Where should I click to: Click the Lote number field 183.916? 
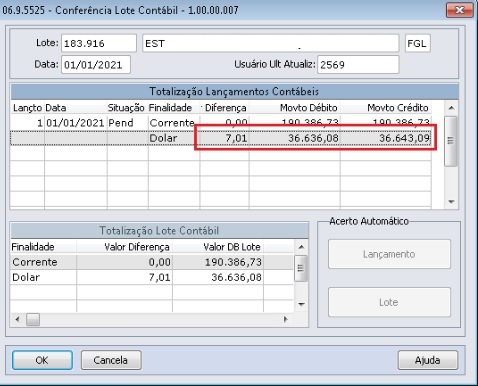(99, 43)
